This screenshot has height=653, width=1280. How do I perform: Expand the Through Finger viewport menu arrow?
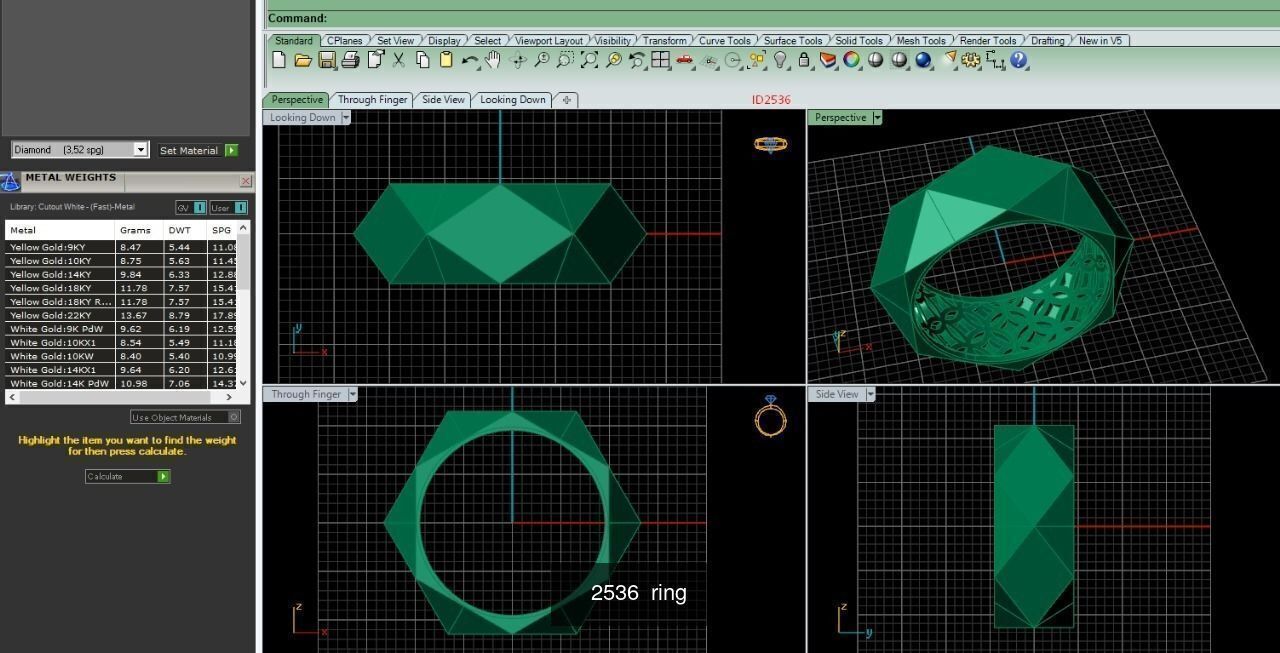pos(352,394)
